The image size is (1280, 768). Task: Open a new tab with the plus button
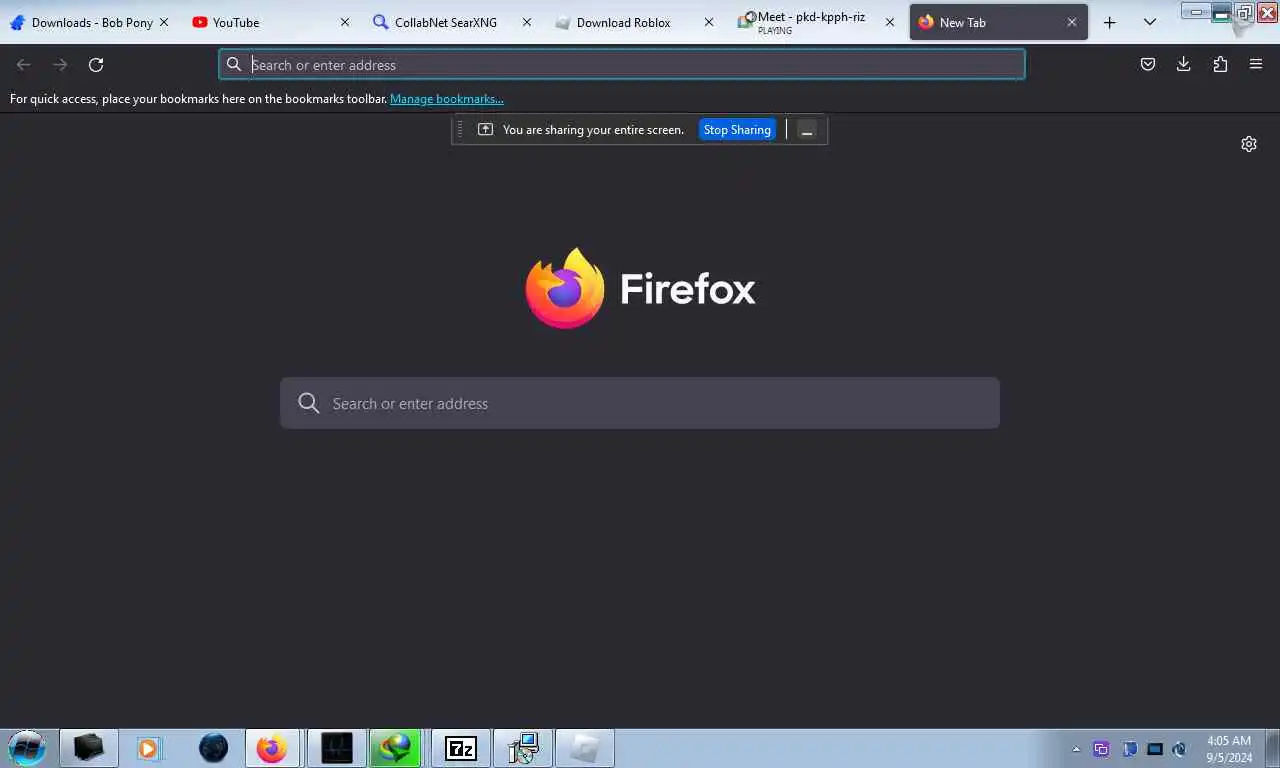pos(1109,22)
